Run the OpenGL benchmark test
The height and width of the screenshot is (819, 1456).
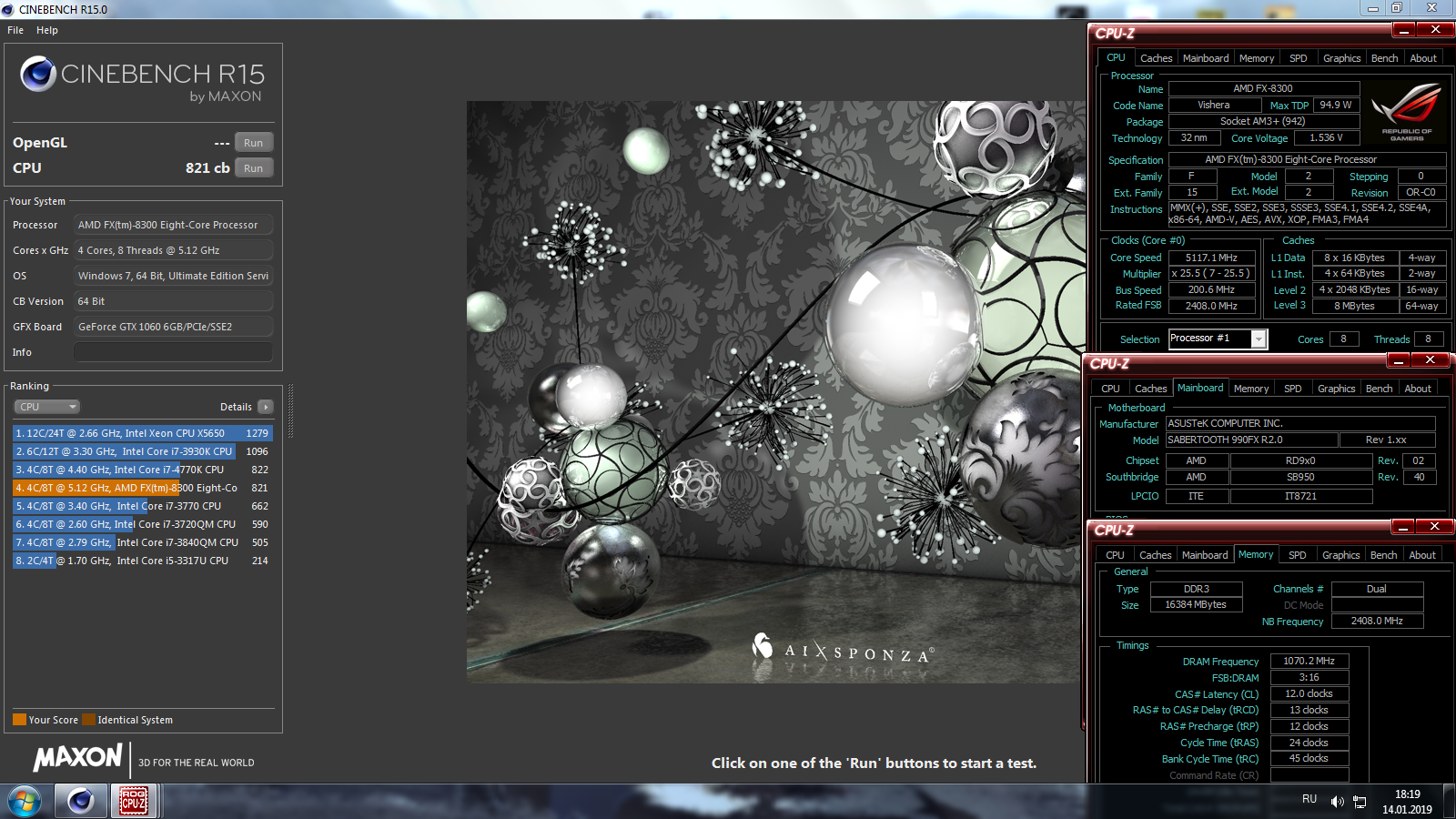coord(254,143)
